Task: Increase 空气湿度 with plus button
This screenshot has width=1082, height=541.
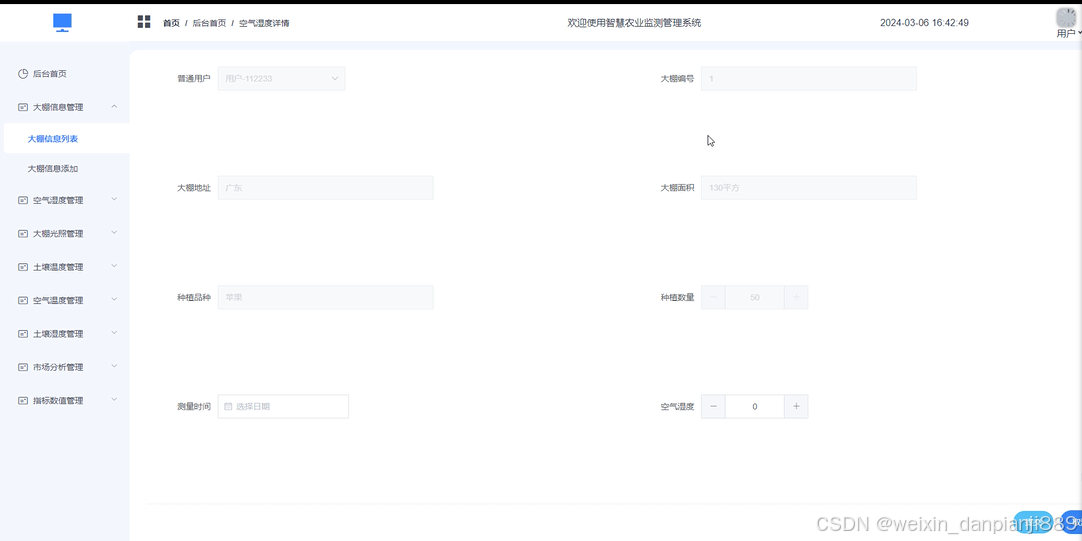Action: pos(796,406)
